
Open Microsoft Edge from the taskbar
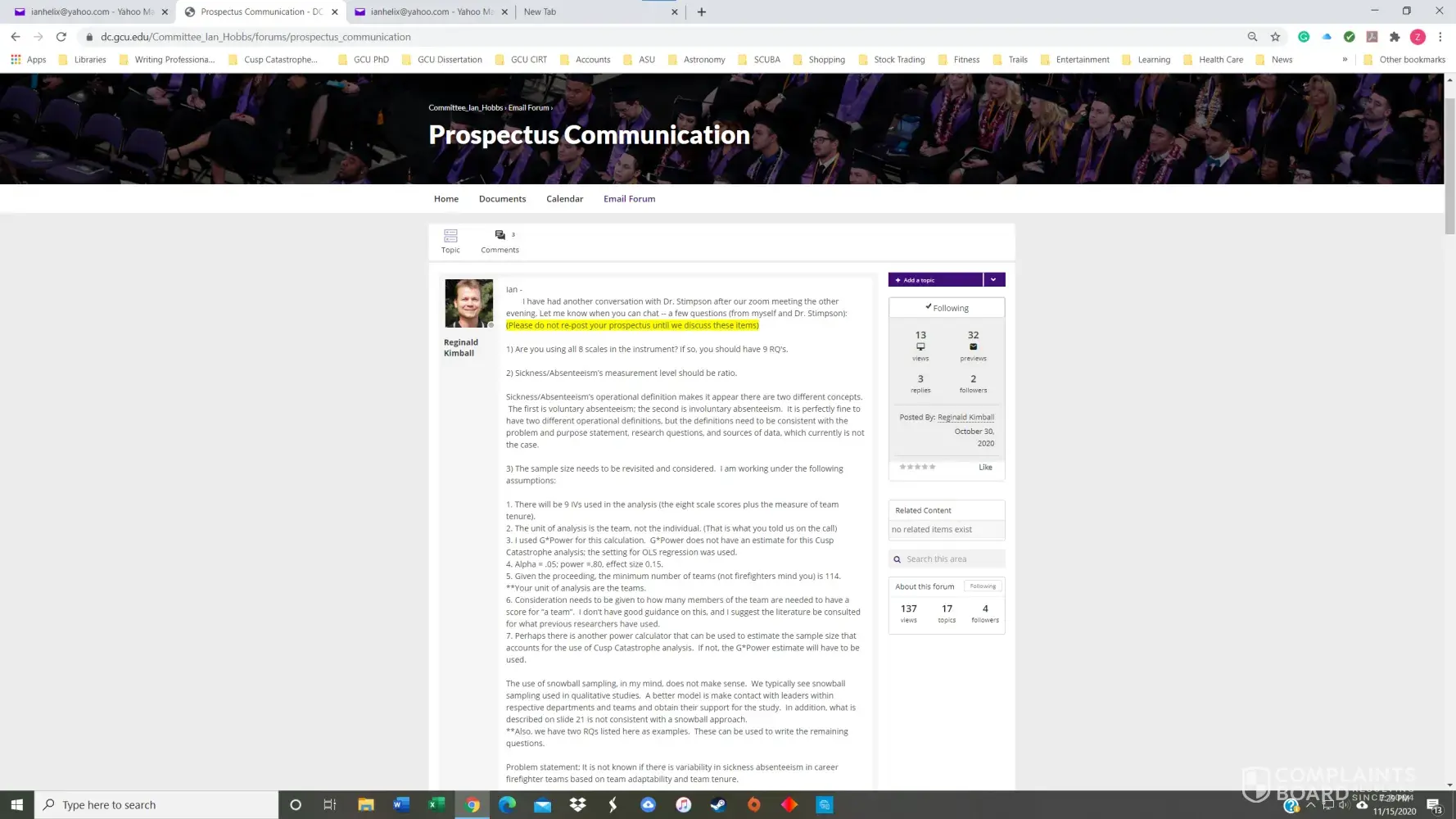pyautogui.click(x=508, y=804)
